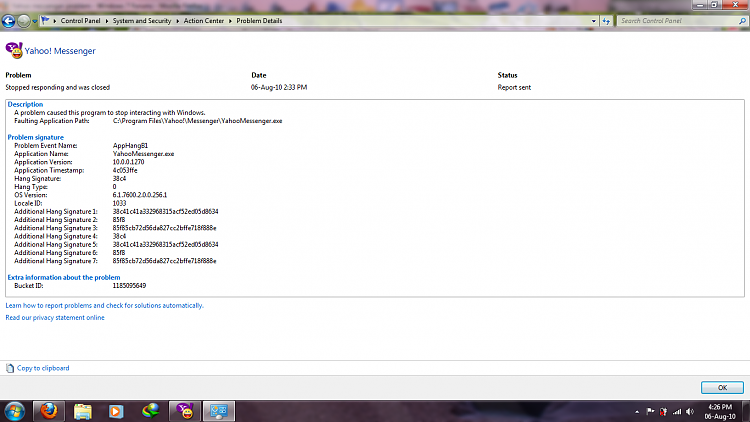Select the Control Panel taskbar button

[x=219, y=411]
